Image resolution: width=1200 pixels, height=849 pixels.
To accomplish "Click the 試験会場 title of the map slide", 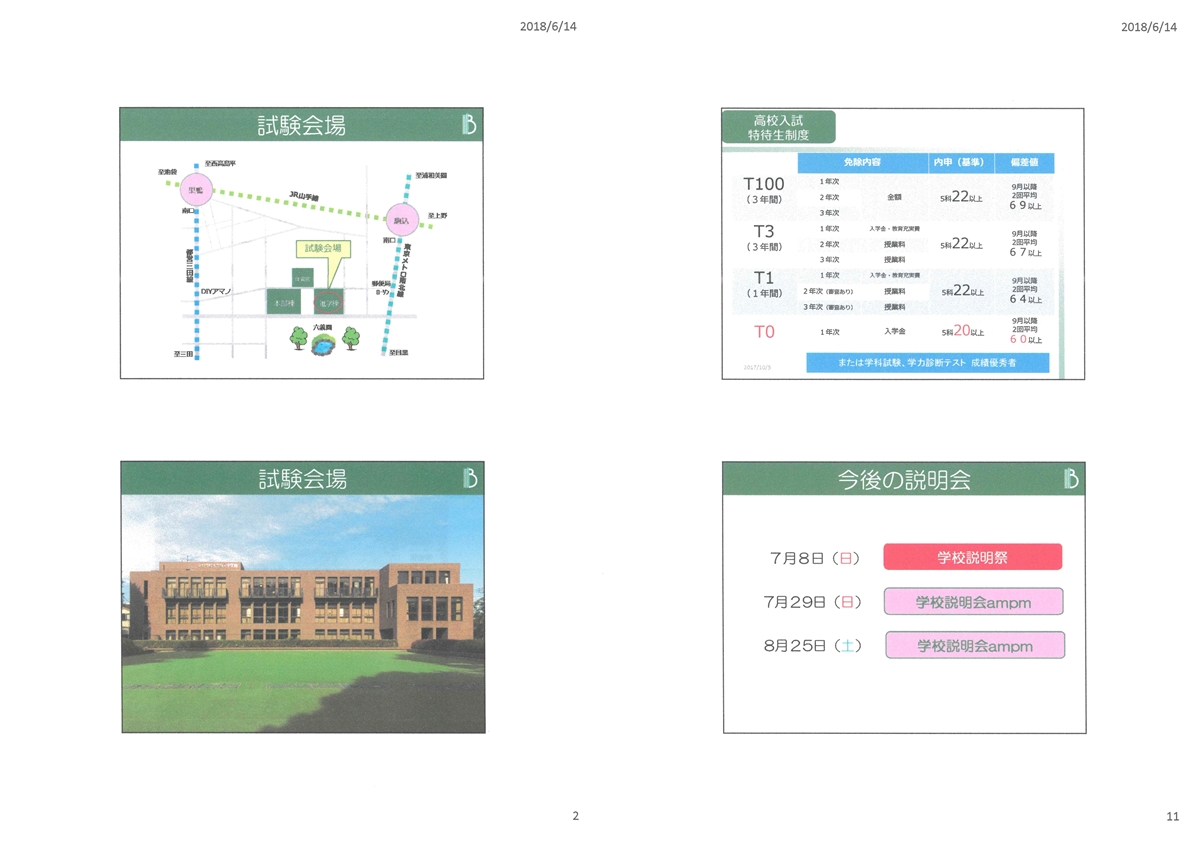I will [x=302, y=125].
